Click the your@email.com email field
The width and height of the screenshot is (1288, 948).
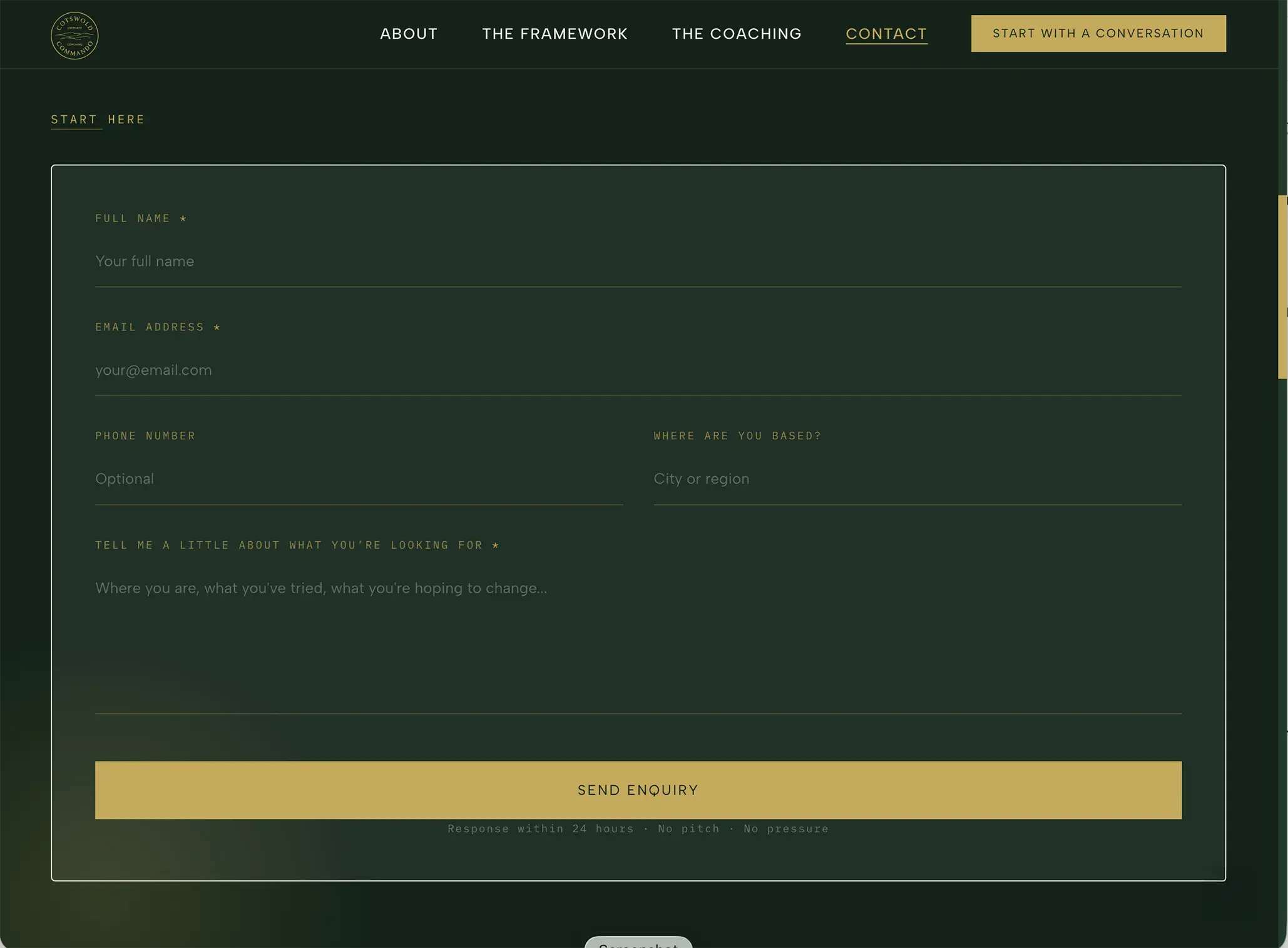click(638, 370)
